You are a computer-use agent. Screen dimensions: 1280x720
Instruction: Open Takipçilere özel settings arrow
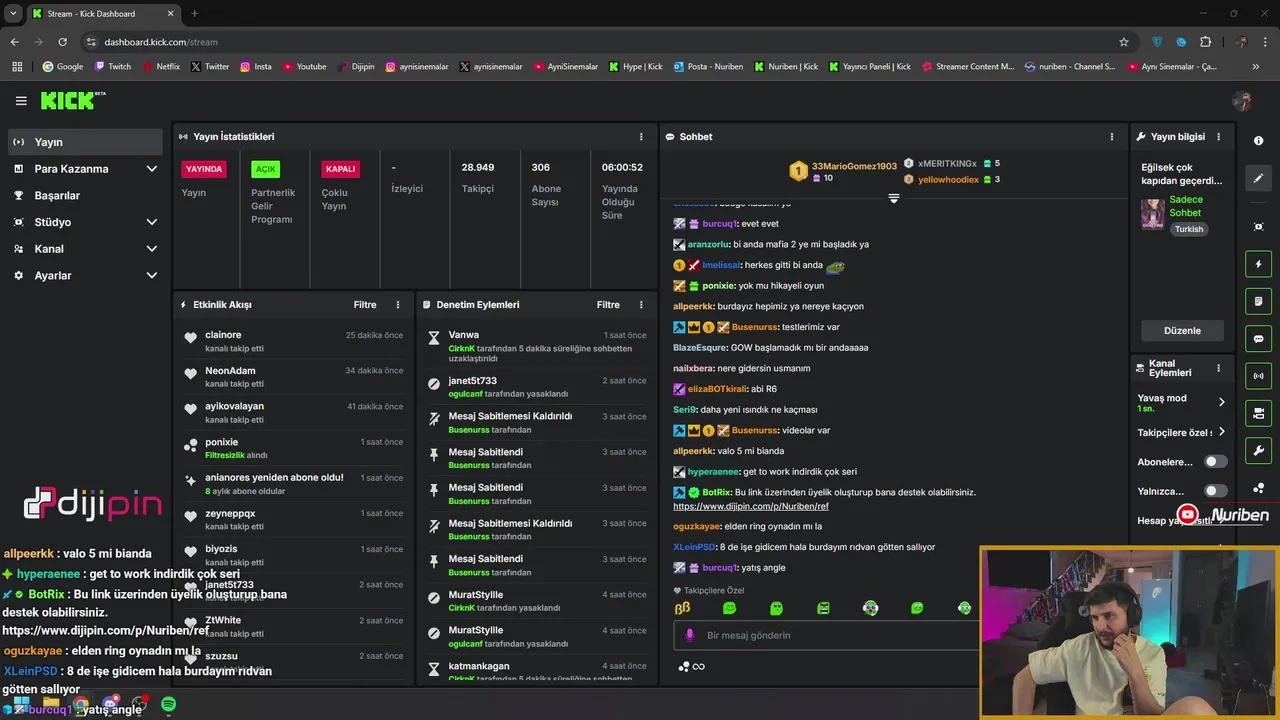(x=1221, y=432)
